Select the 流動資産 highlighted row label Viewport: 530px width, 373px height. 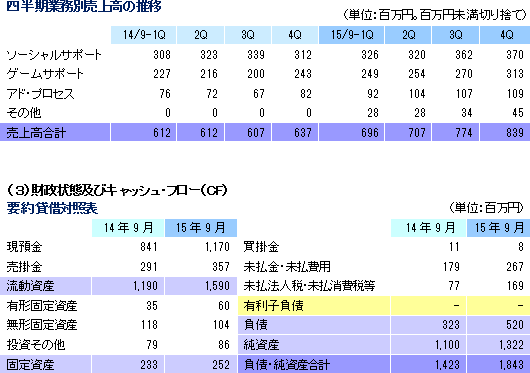click(x=30, y=286)
